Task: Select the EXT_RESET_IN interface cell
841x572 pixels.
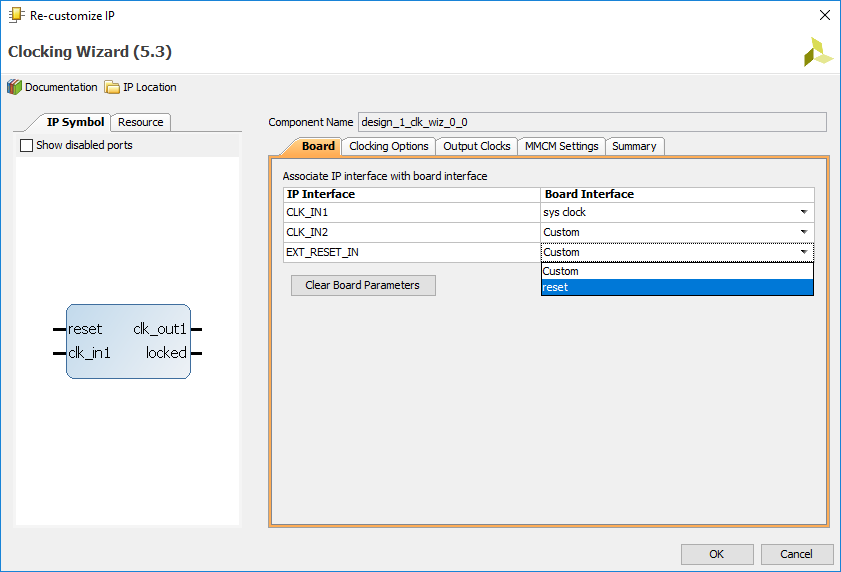Action: 411,252
